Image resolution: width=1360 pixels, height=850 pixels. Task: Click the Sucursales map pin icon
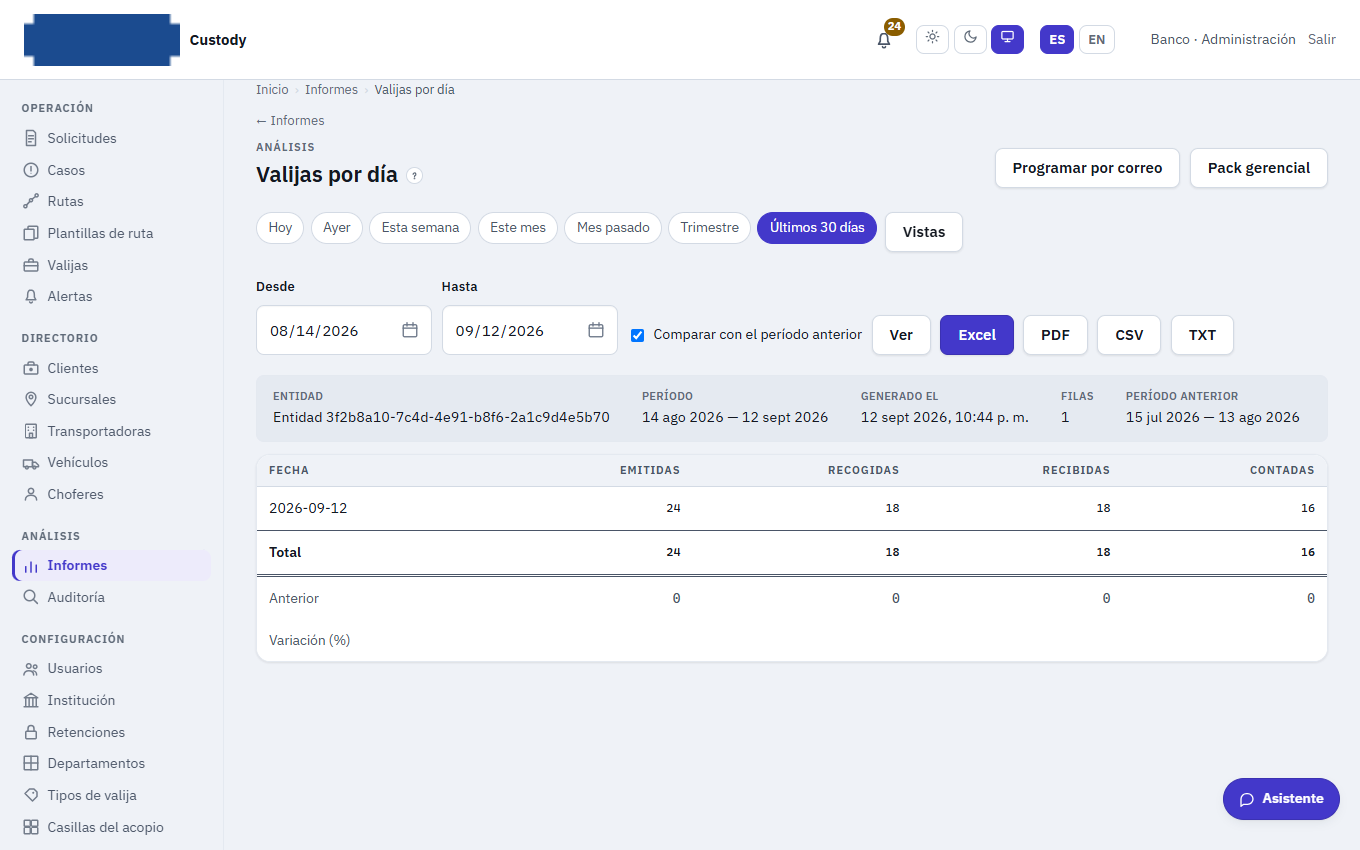pyautogui.click(x=30, y=399)
